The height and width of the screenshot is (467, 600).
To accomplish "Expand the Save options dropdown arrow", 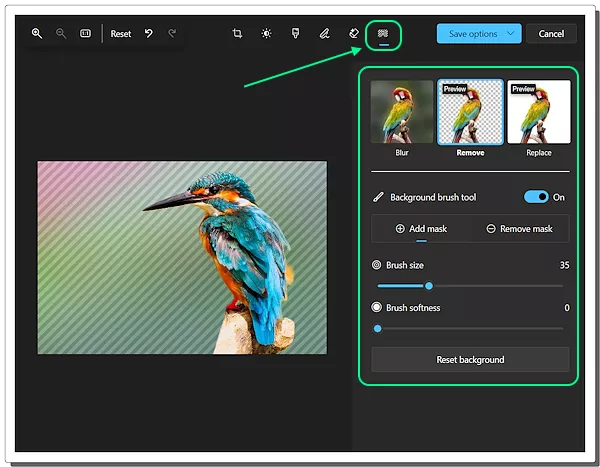I will point(512,34).
